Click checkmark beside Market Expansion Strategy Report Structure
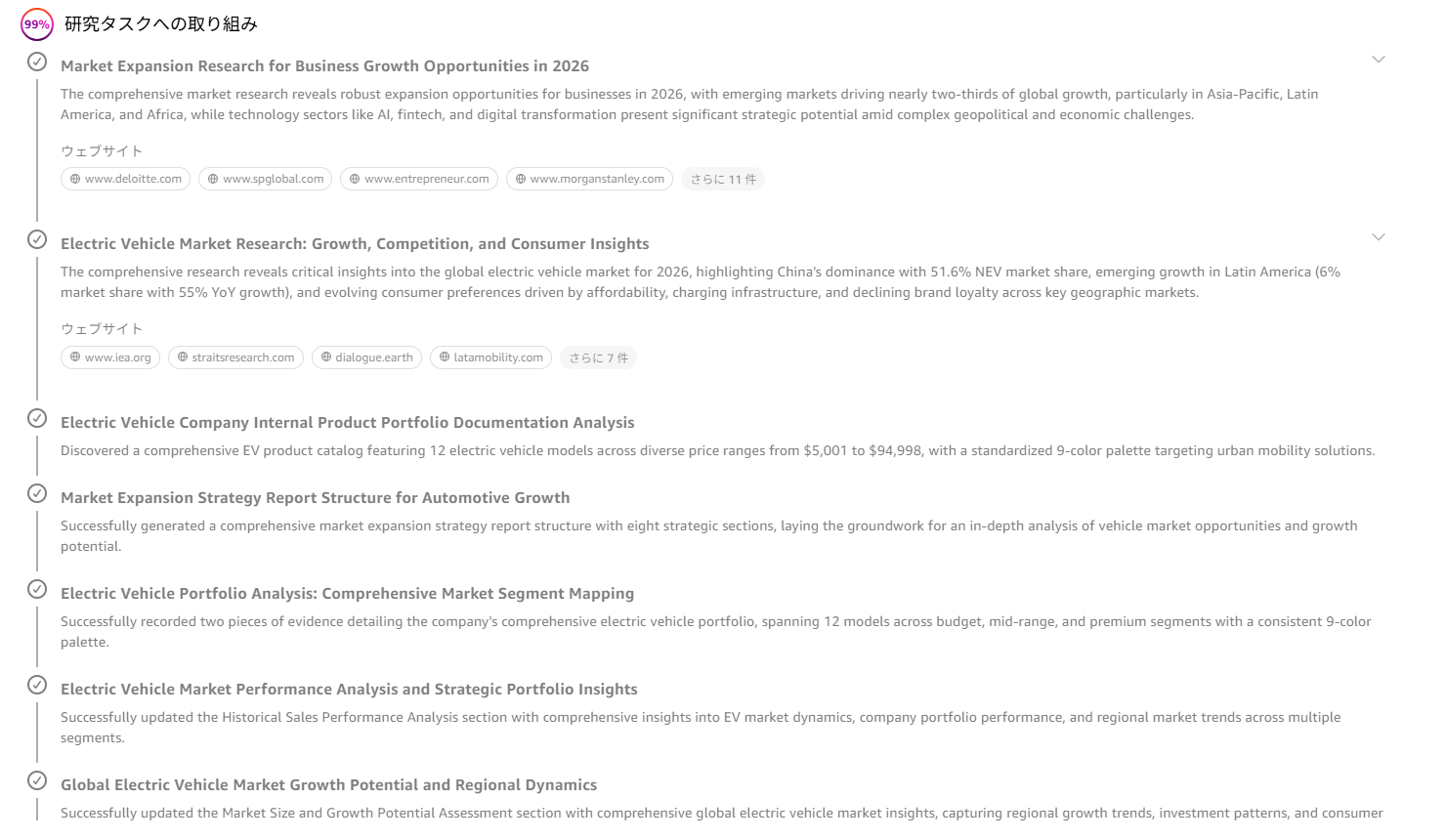The image size is (1446, 840). (37, 494)
